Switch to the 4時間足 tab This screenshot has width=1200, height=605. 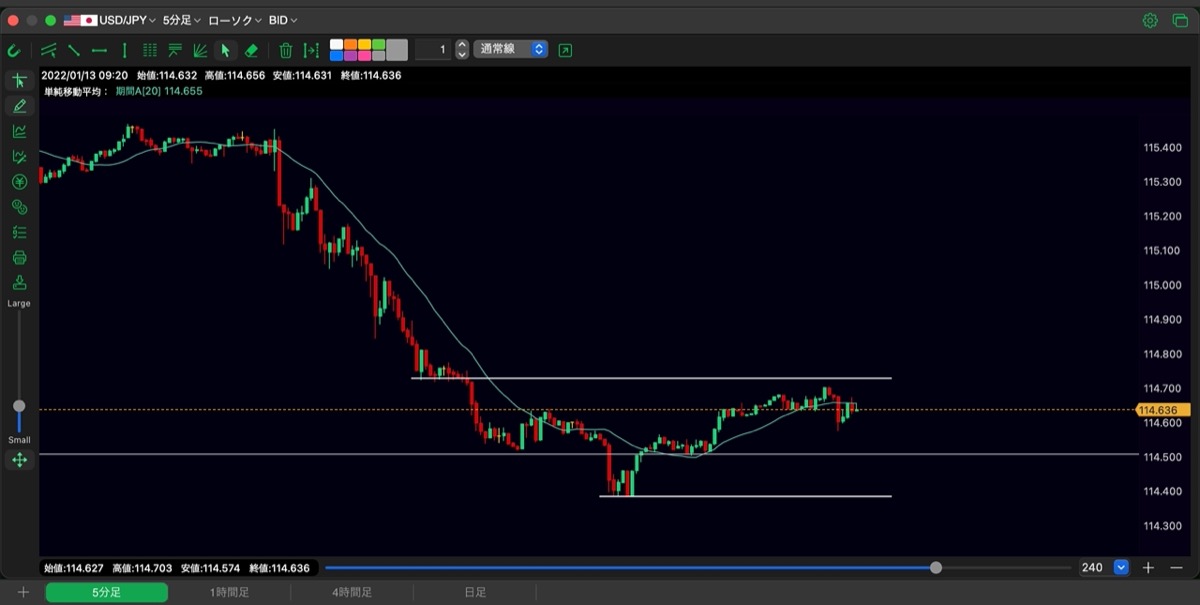pos(352,592)
